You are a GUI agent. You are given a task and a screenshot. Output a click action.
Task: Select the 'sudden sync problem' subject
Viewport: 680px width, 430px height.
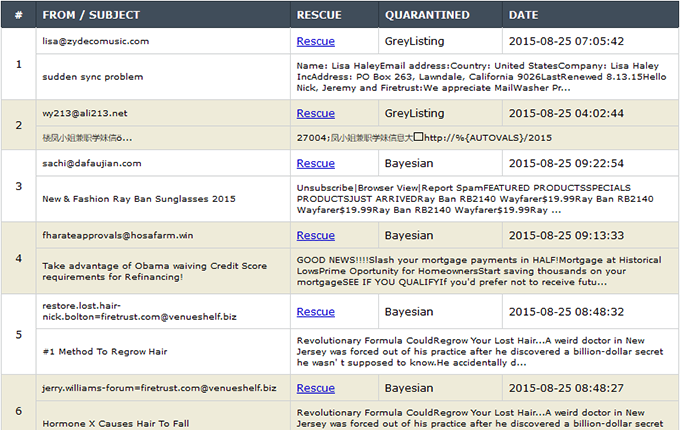pyautogui.click(x=92, y=77)
